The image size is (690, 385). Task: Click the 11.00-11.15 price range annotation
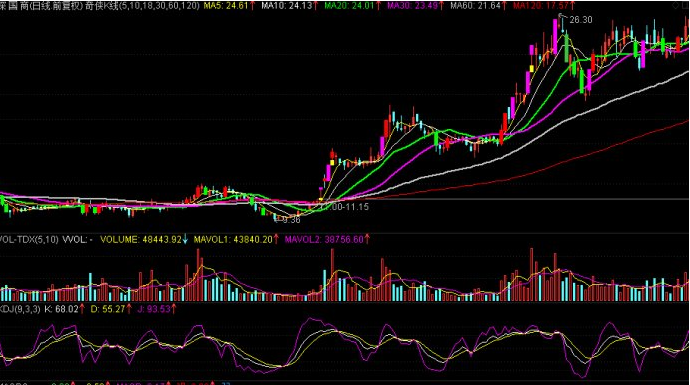coord(345,206)
